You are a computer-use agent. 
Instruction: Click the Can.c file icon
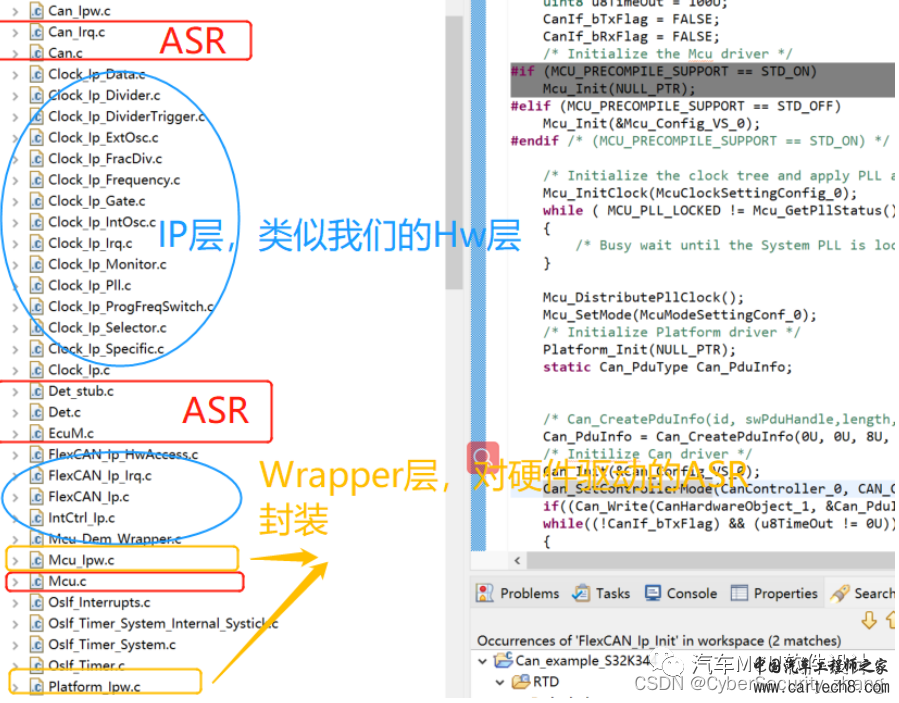[37, 53]
